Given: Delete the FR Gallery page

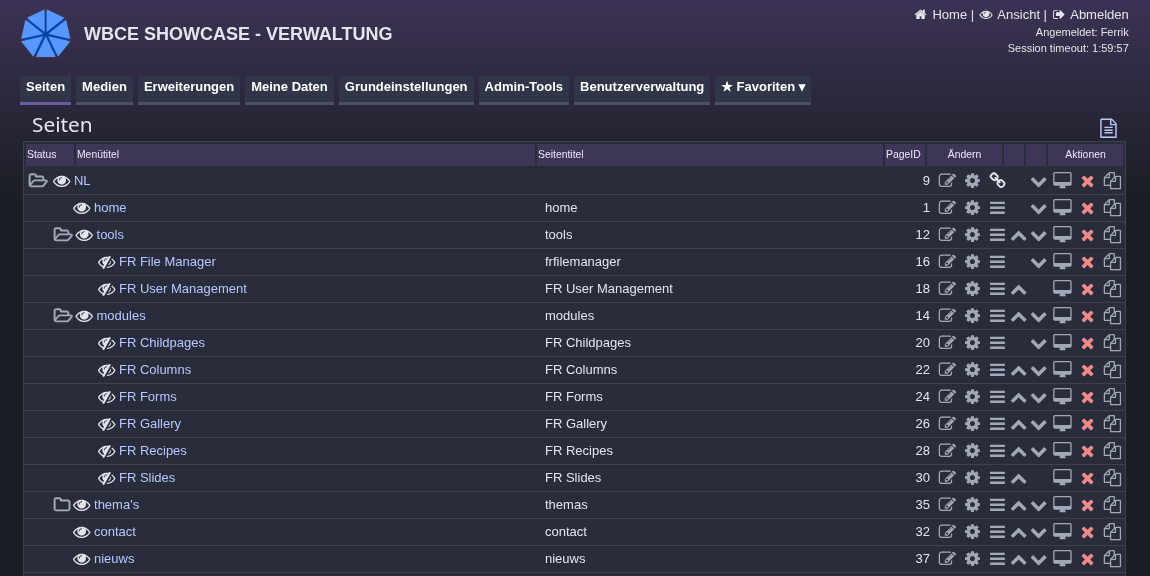Looking at the screenshot, I should coord(1087,424).
